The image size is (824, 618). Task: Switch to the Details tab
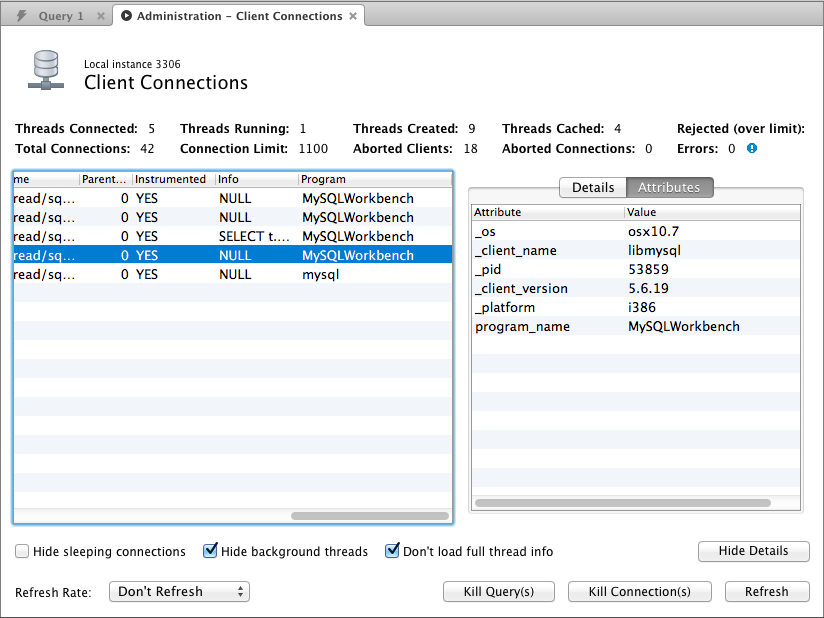(x=592, y=187)
